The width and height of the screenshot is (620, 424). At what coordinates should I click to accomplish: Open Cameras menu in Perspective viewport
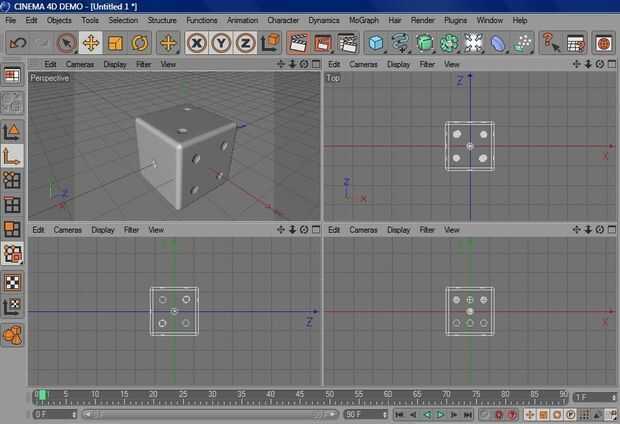click(x=80, y=64)
